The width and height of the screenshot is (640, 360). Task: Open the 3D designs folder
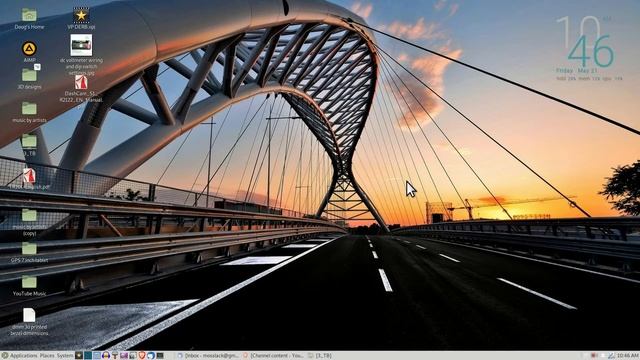(29, 75)
